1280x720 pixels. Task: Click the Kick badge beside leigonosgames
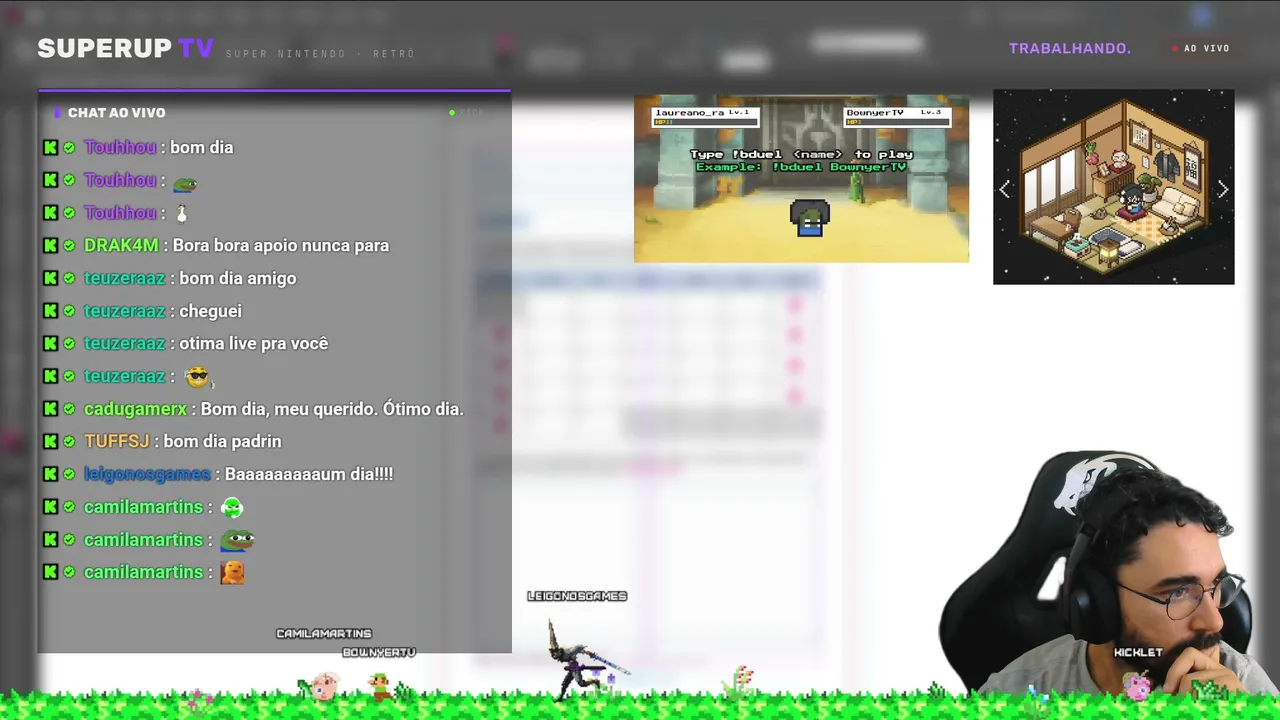(x=51, y=474)
